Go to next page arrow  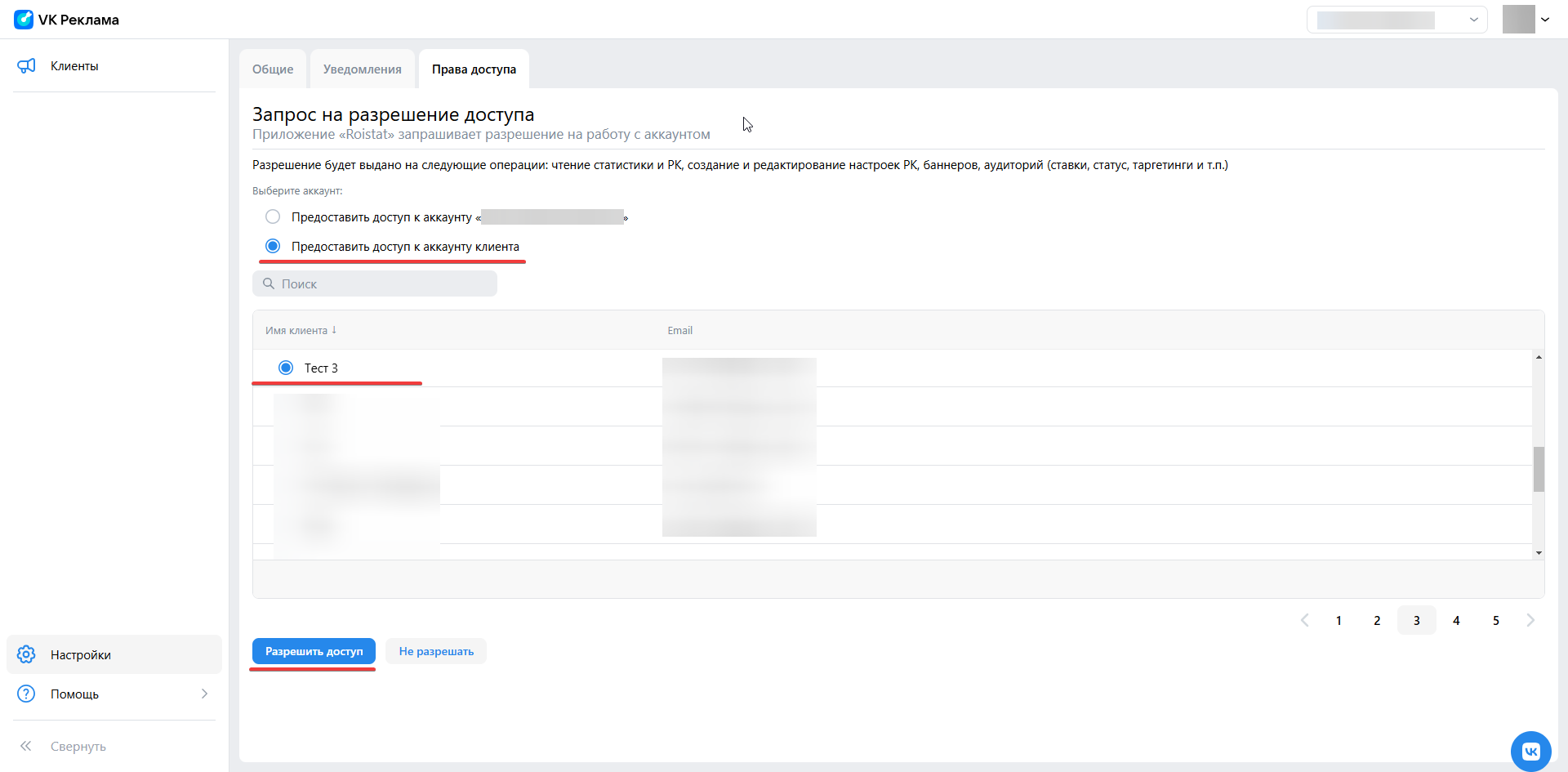pos(1530,620)
